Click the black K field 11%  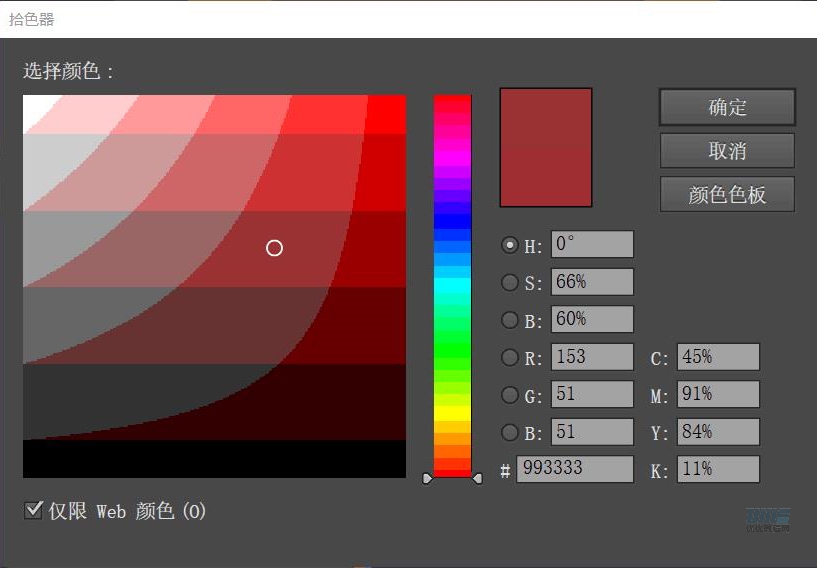717,469
